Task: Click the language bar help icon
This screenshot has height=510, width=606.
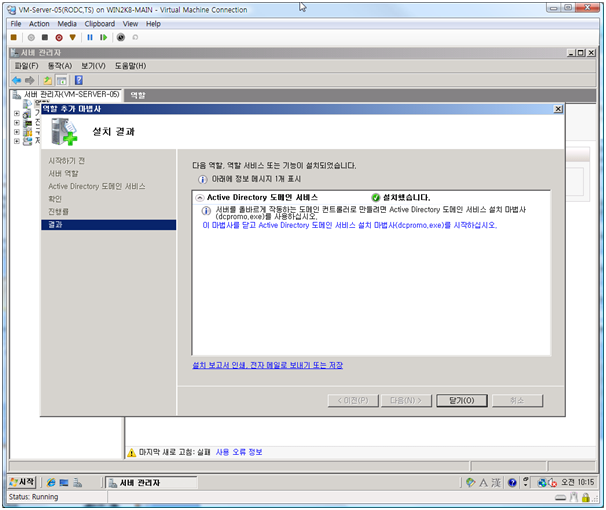Action: click(512, 483)
